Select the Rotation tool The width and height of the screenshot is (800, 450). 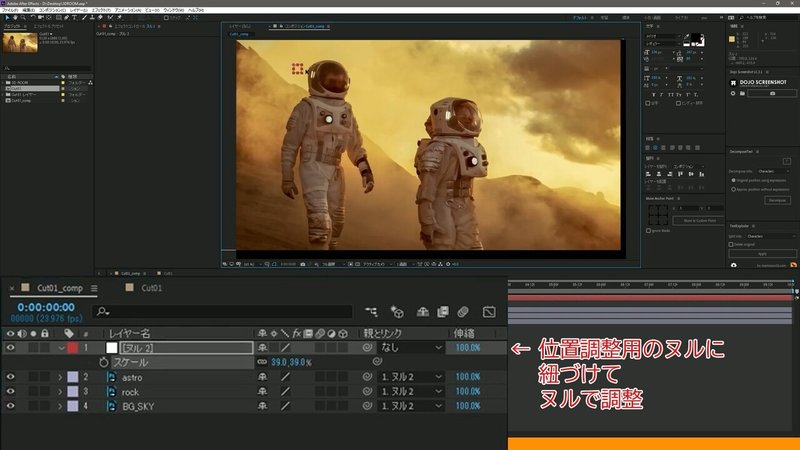coord(33,17)
